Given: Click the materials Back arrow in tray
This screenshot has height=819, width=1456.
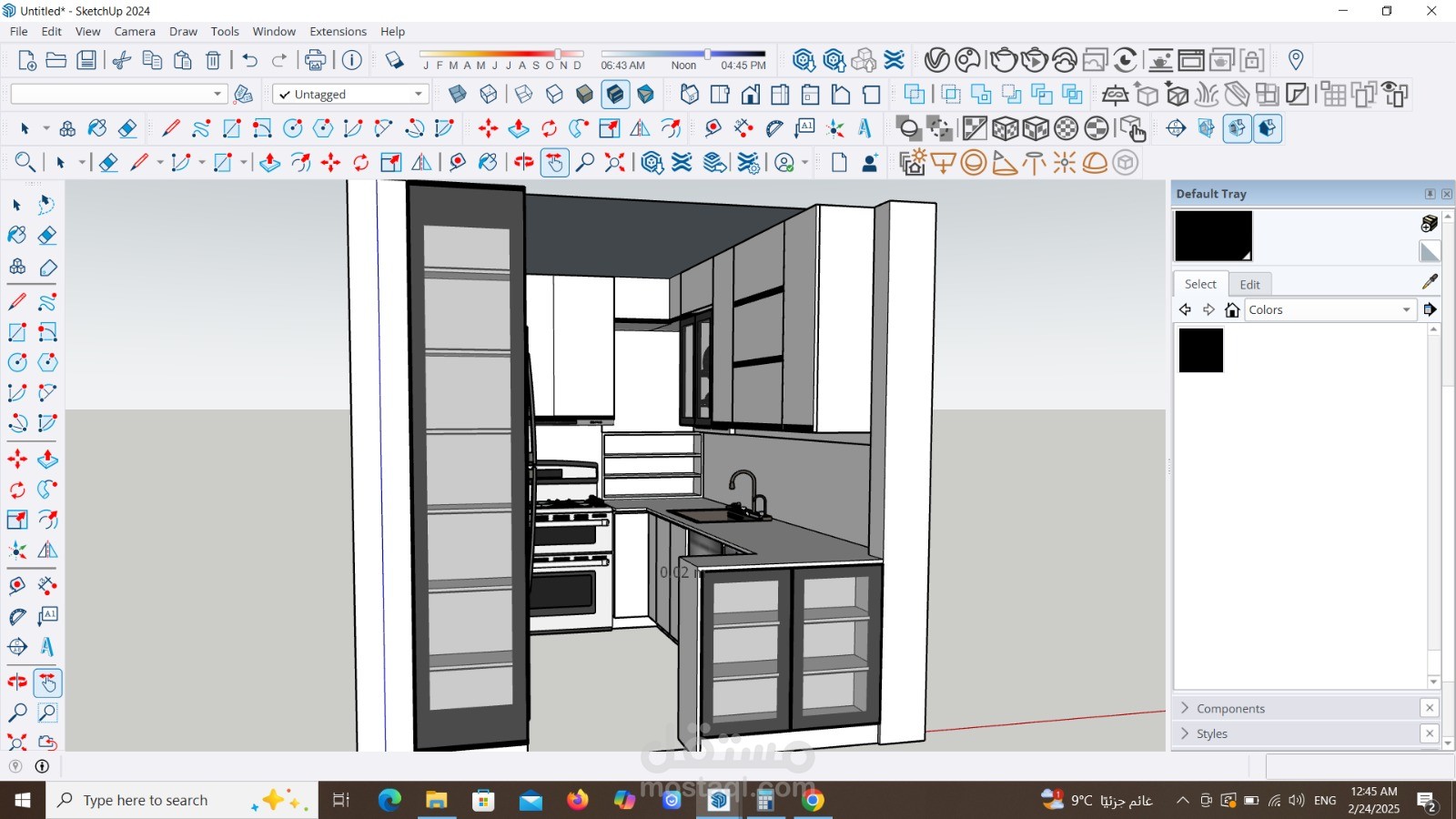Looking at the screenshot, I should pos(1185,309).
